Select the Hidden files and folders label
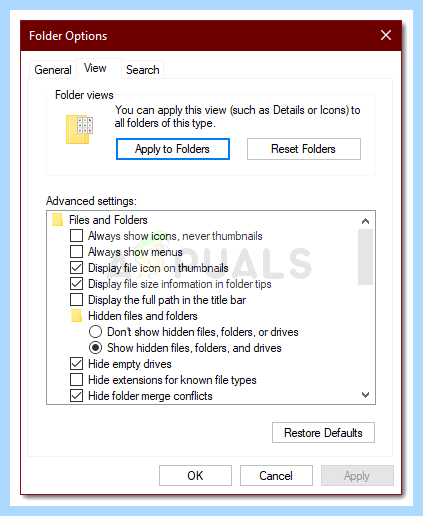Image resolution: width=423 pixels, height=516 pixels. click(x=143, y=316)
